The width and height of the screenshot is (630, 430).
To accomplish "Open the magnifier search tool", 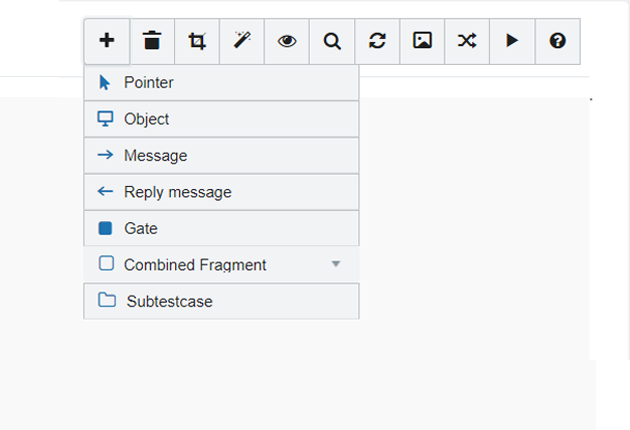I will coord(332,41).
